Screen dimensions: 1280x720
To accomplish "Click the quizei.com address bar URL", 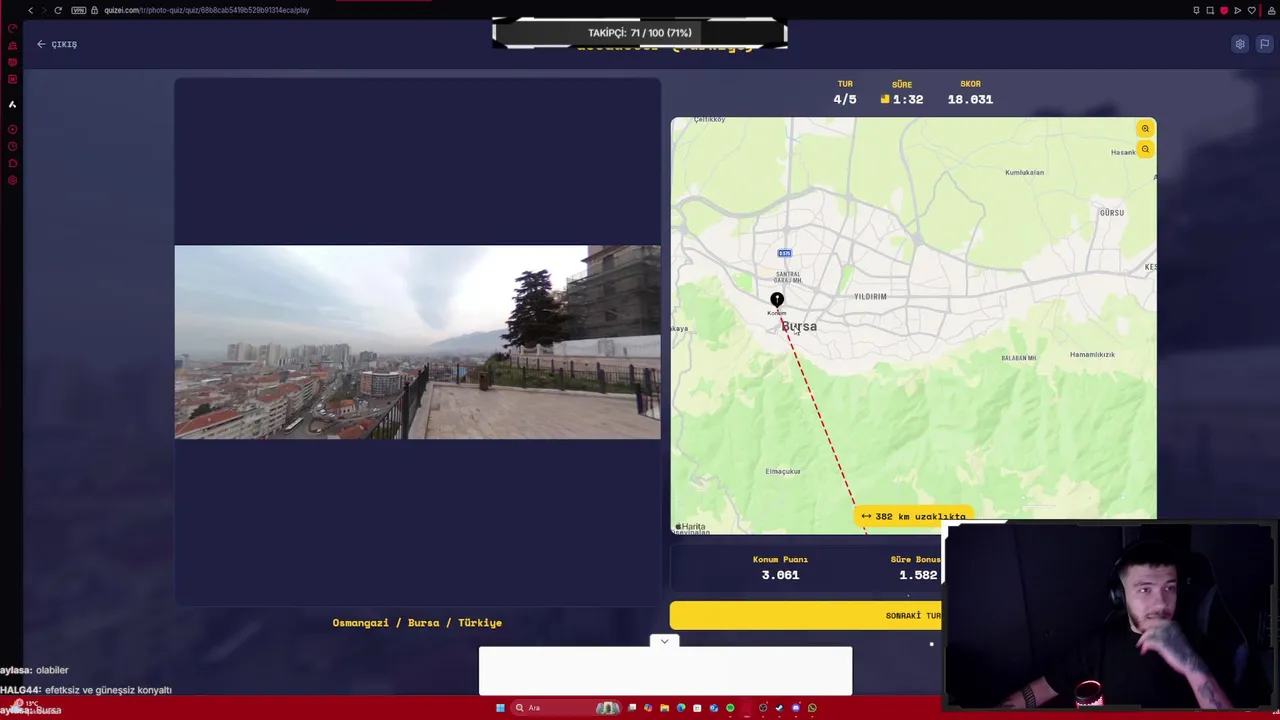I will click(x=206, y=10).
